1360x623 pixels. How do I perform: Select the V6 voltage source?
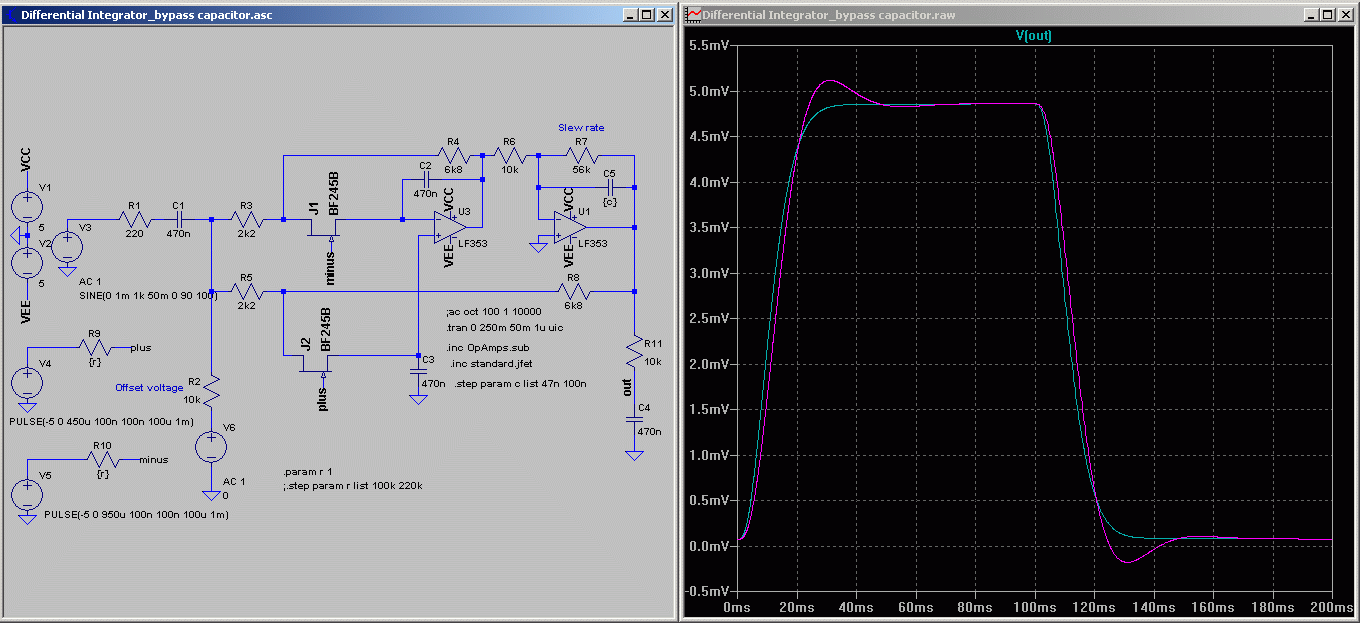[x=212, y=447]
